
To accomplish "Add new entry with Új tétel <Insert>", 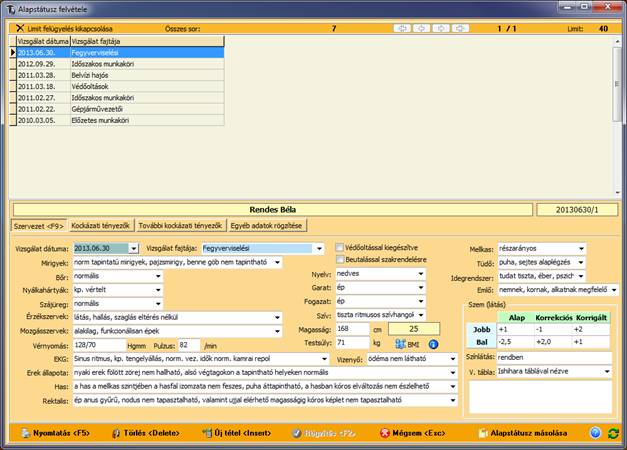I will pyautogui.click(x=237, y=433).
